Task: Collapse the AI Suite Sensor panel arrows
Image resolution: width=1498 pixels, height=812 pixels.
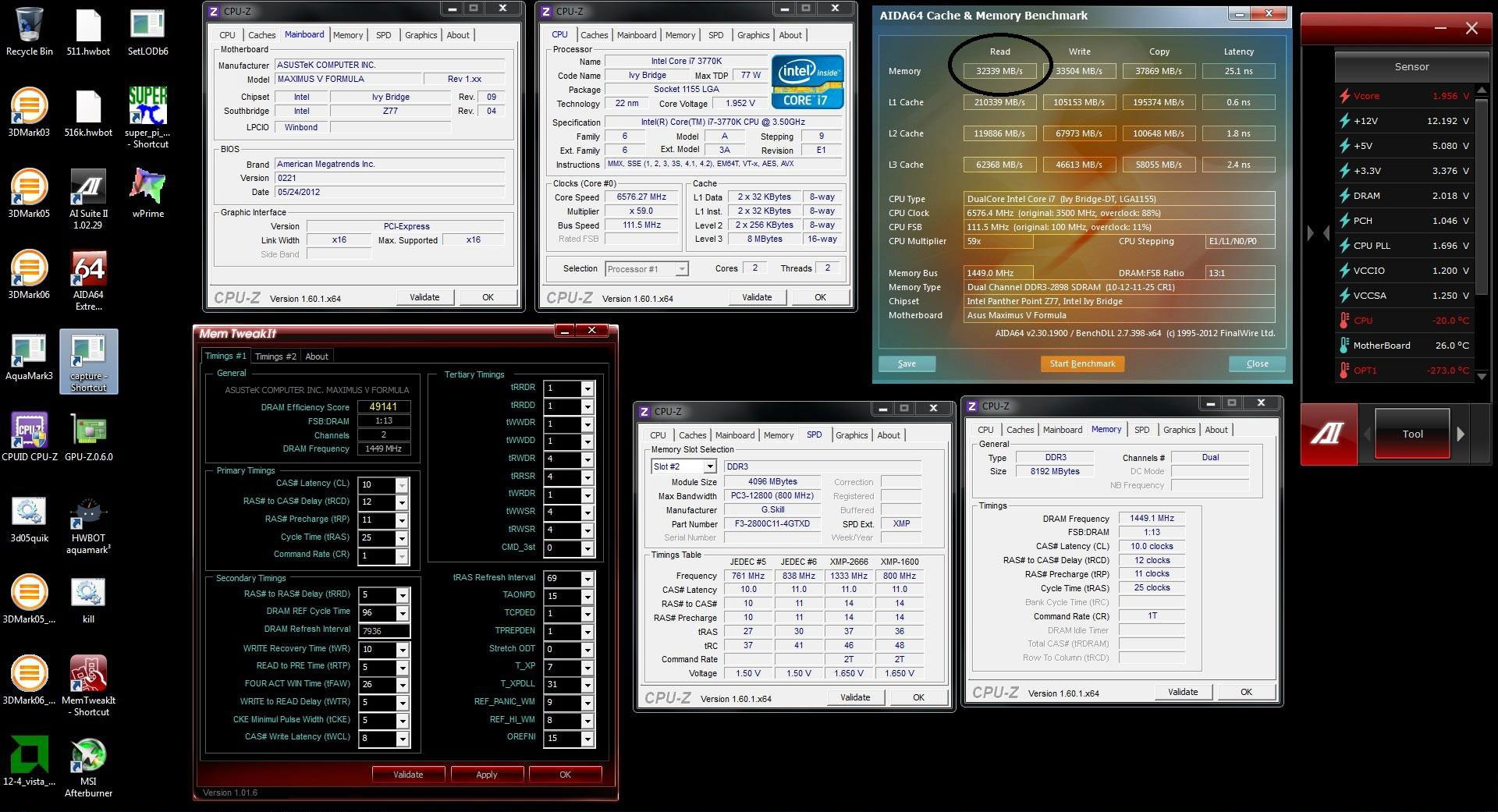Action: tap(1318, 232)
